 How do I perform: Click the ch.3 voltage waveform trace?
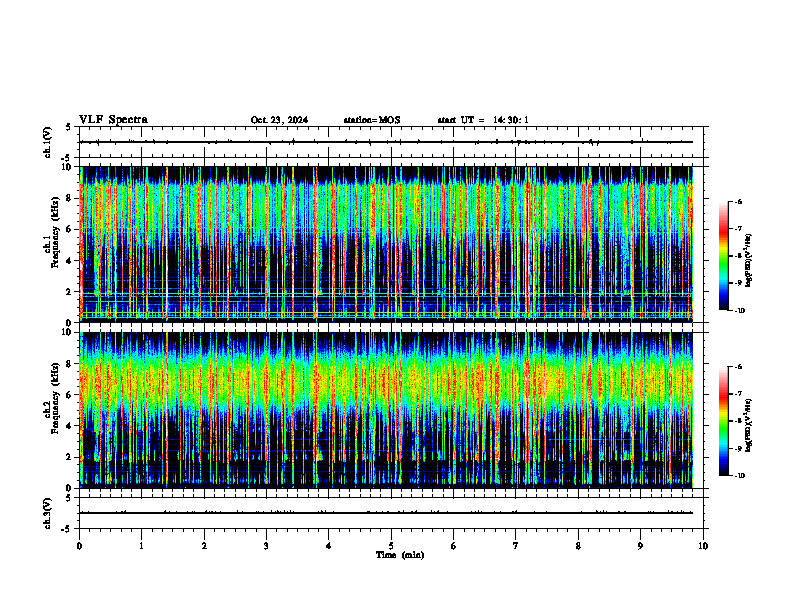coord(386,513)
